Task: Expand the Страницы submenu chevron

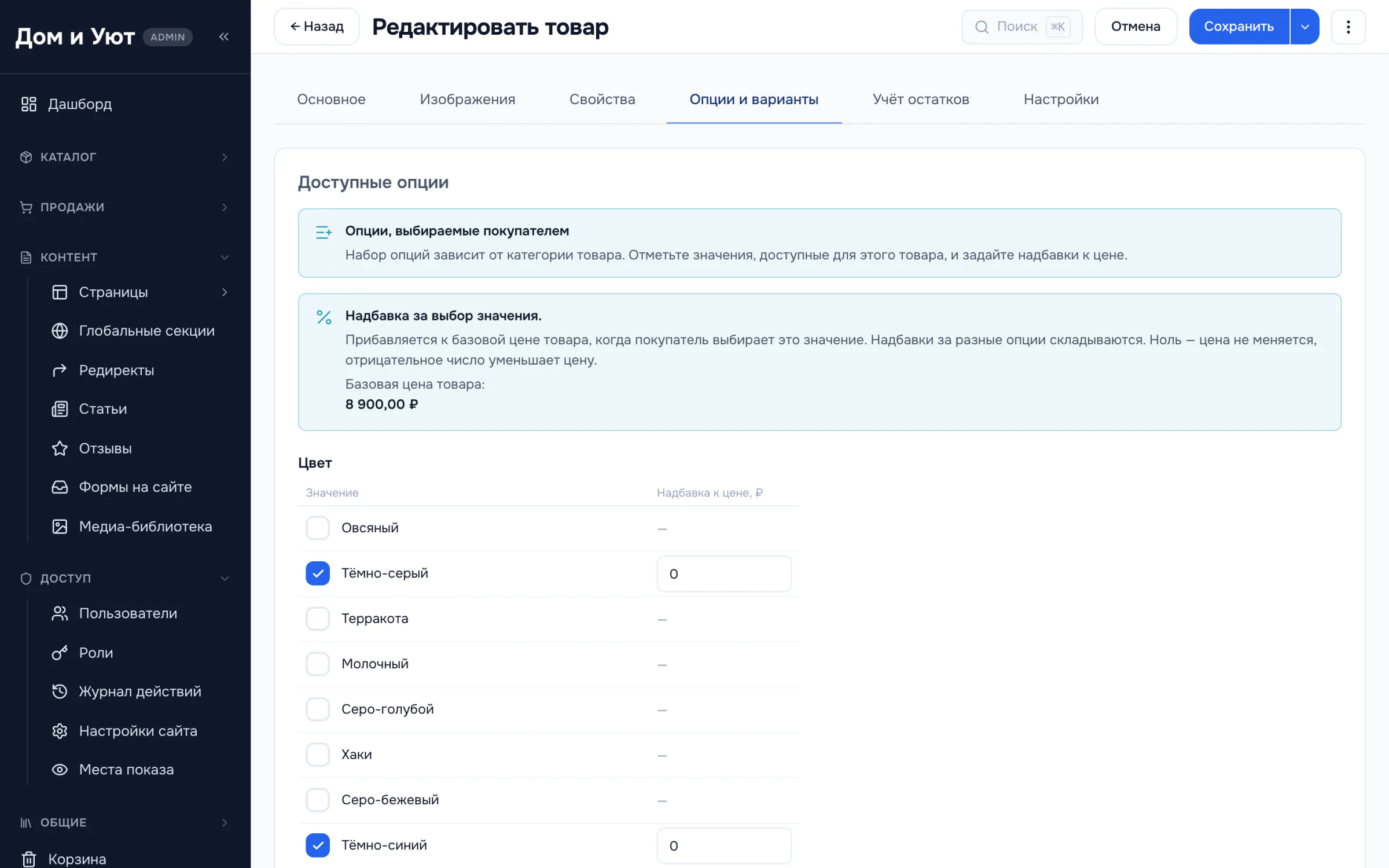Action: 225,292
